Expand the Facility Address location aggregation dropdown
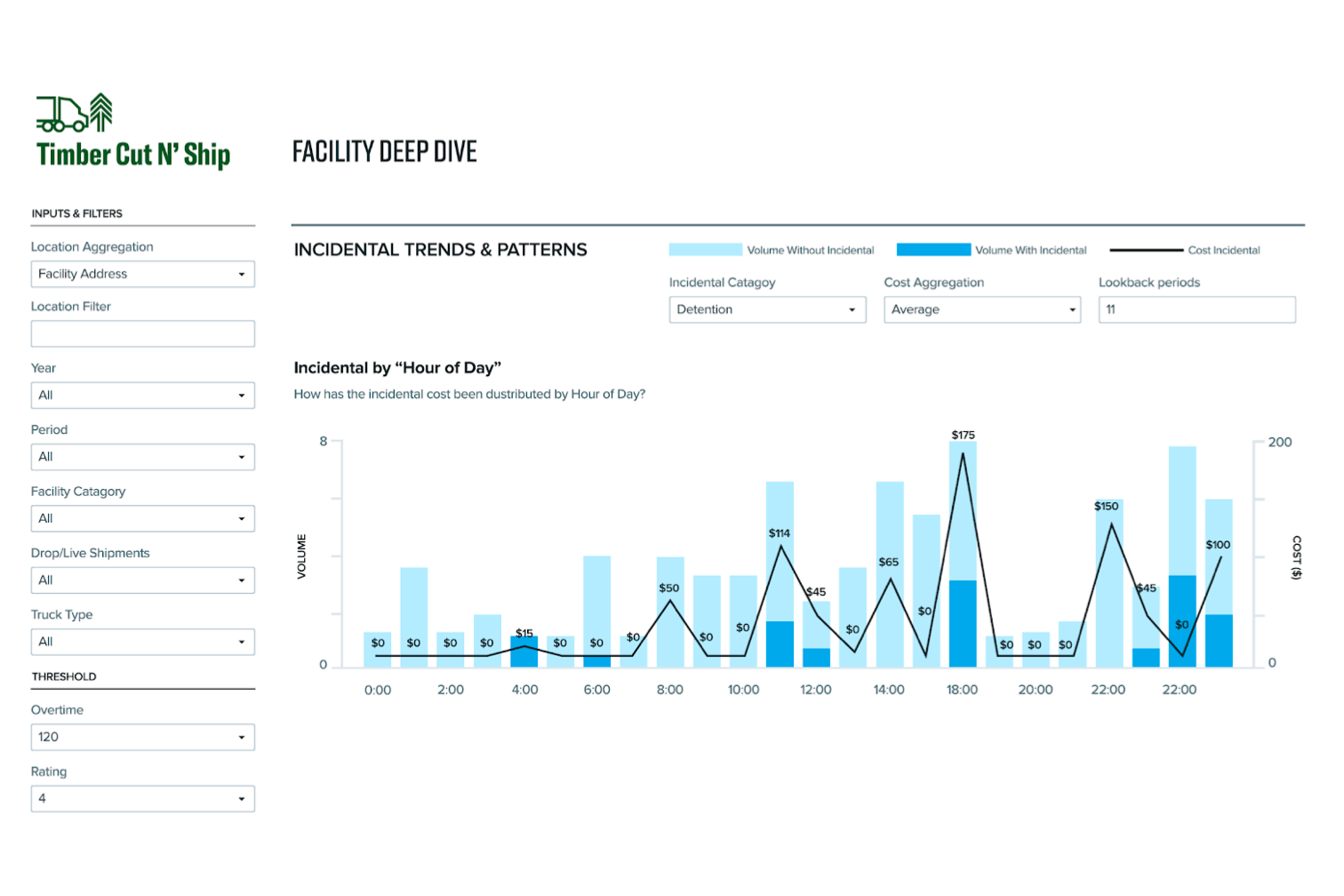 tap(142, 274)
